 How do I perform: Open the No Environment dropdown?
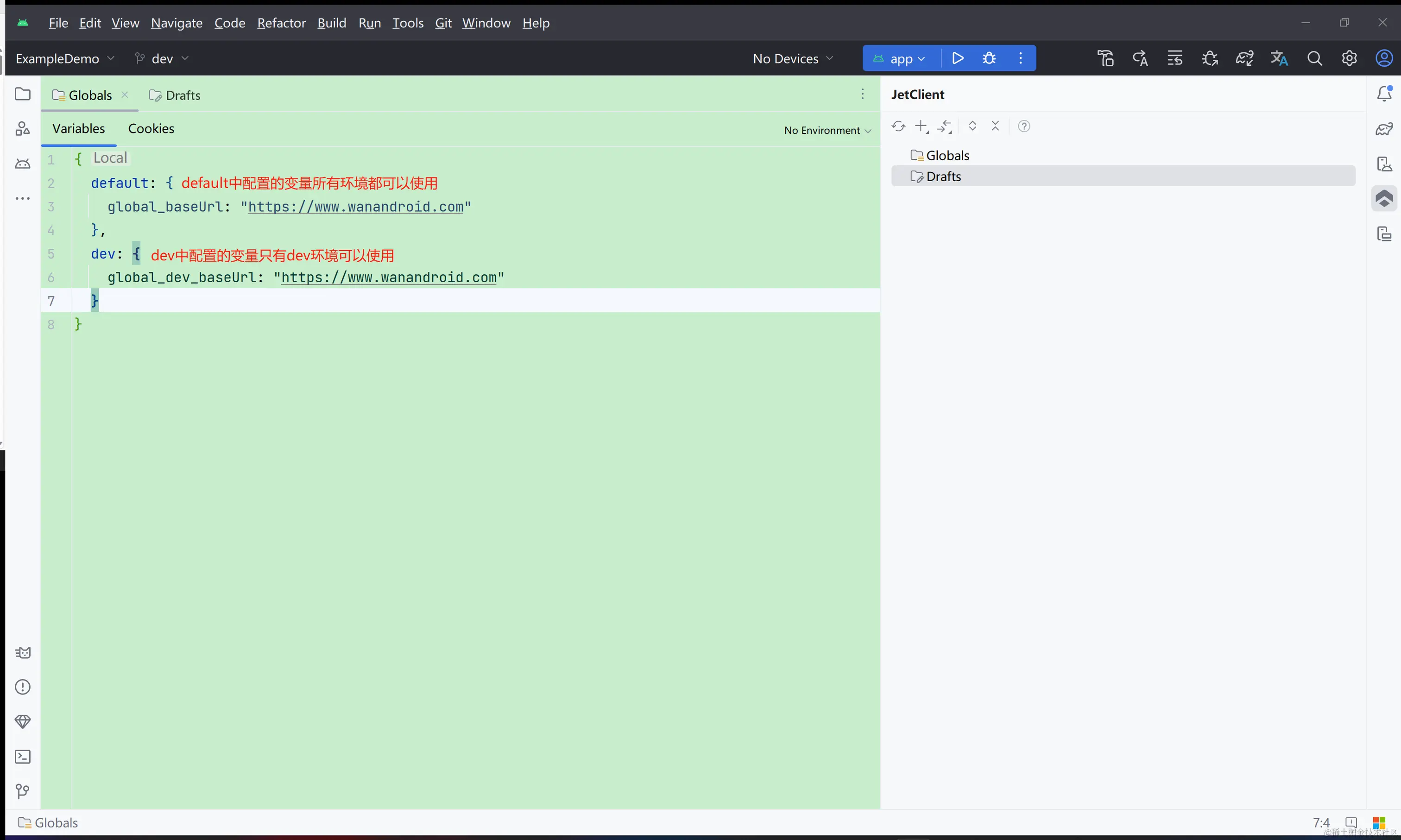coord(827,131)
